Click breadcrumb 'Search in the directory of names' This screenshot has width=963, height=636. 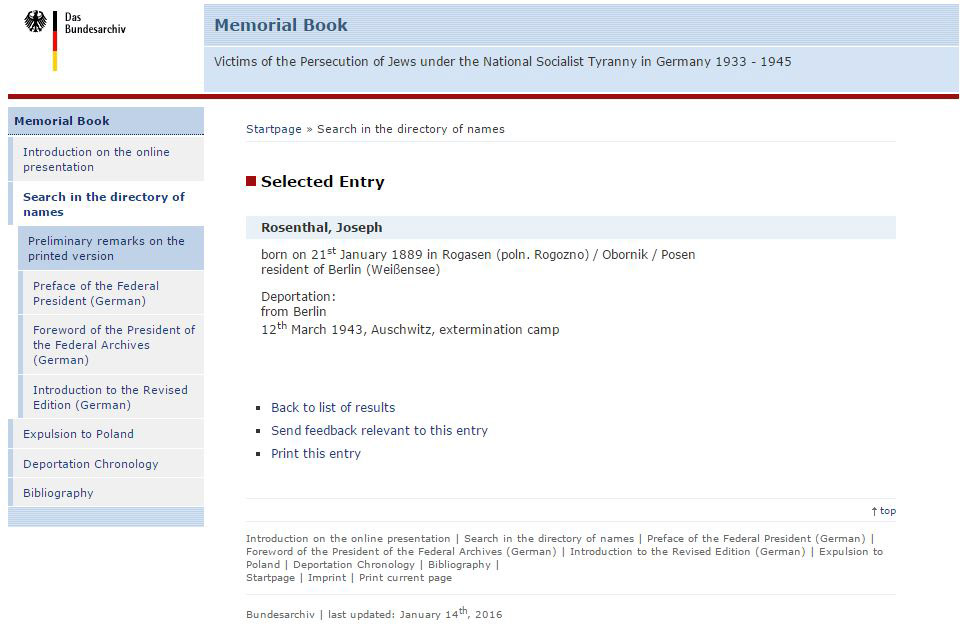point(411,129)
